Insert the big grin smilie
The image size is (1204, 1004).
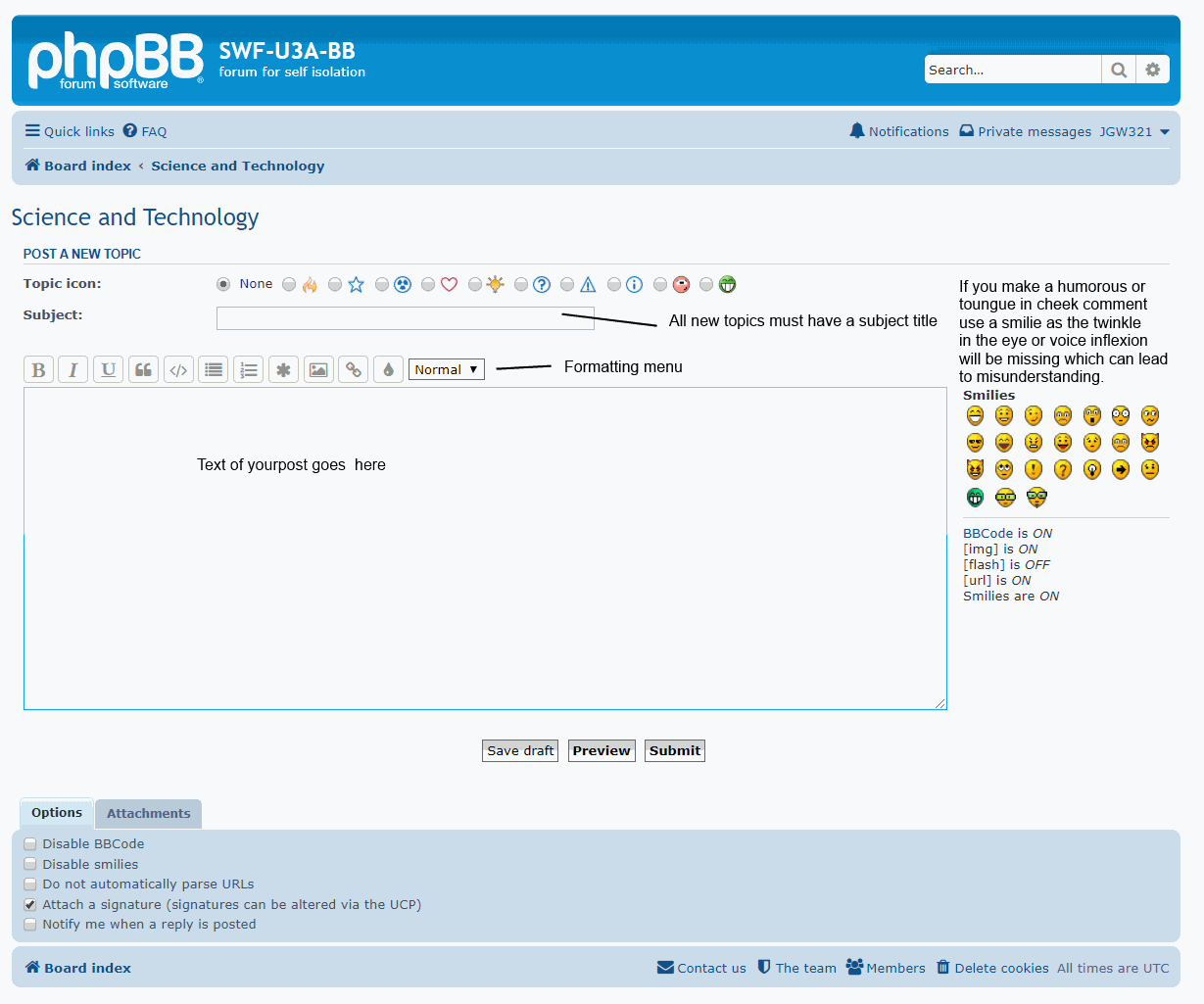(975, 415)
